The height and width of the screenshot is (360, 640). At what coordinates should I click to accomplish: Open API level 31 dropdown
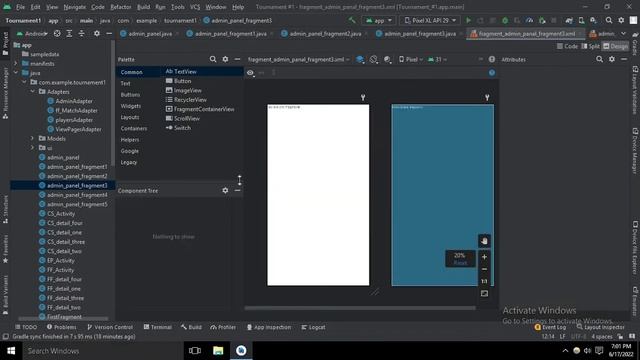click(437, 59)
